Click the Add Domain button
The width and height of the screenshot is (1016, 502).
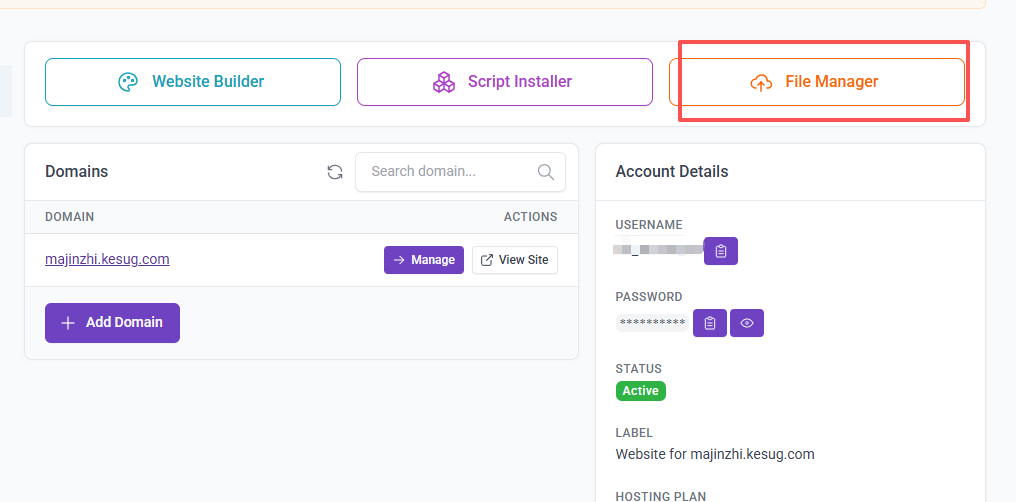point(112,323)
